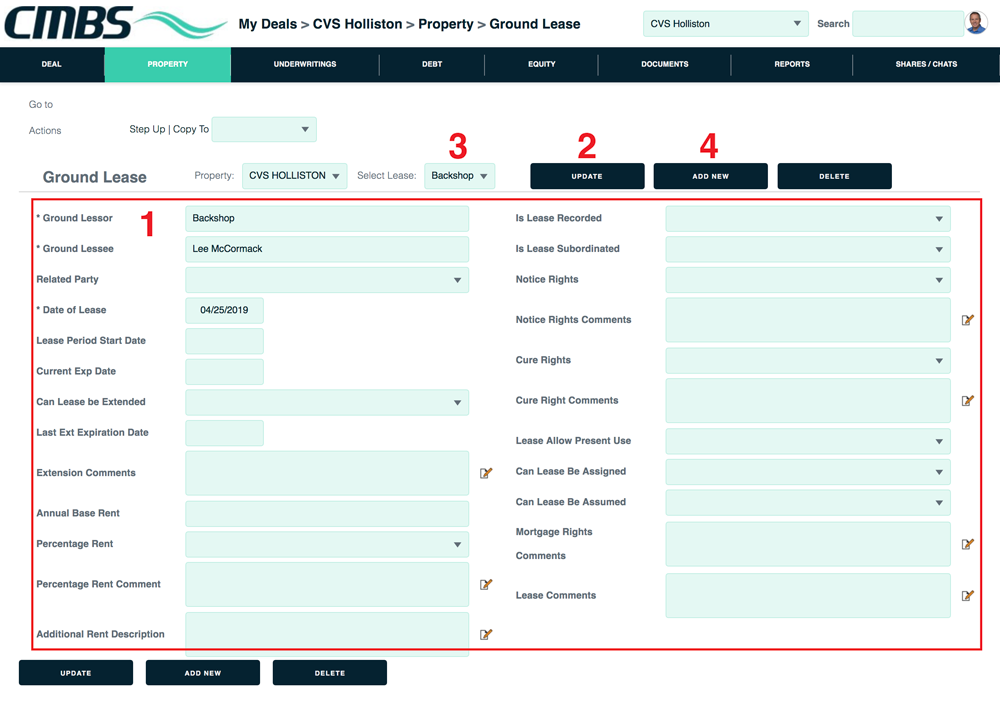Open the Mortgage Rights Comments edit icon
The image size is (1000, 712).
(x=967, y=544)
